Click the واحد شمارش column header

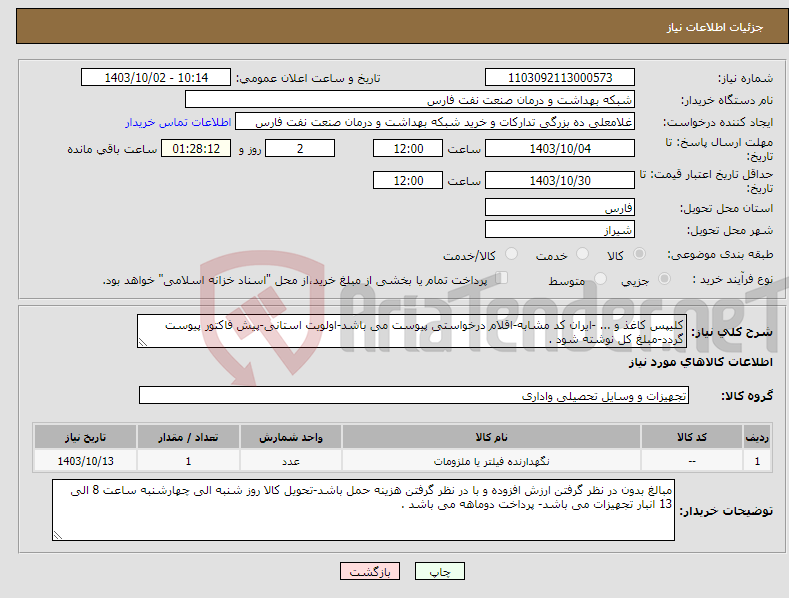click(291, 437)
